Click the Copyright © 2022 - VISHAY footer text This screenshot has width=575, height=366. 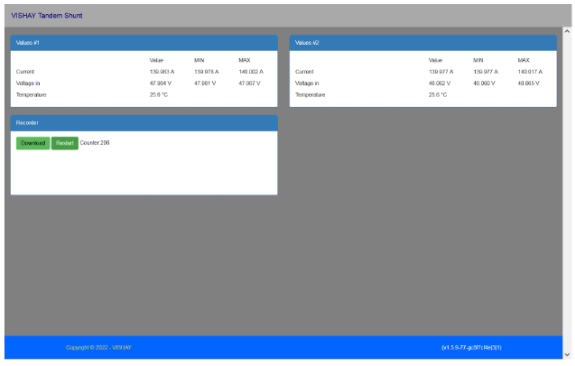click(x=99, y=347)
